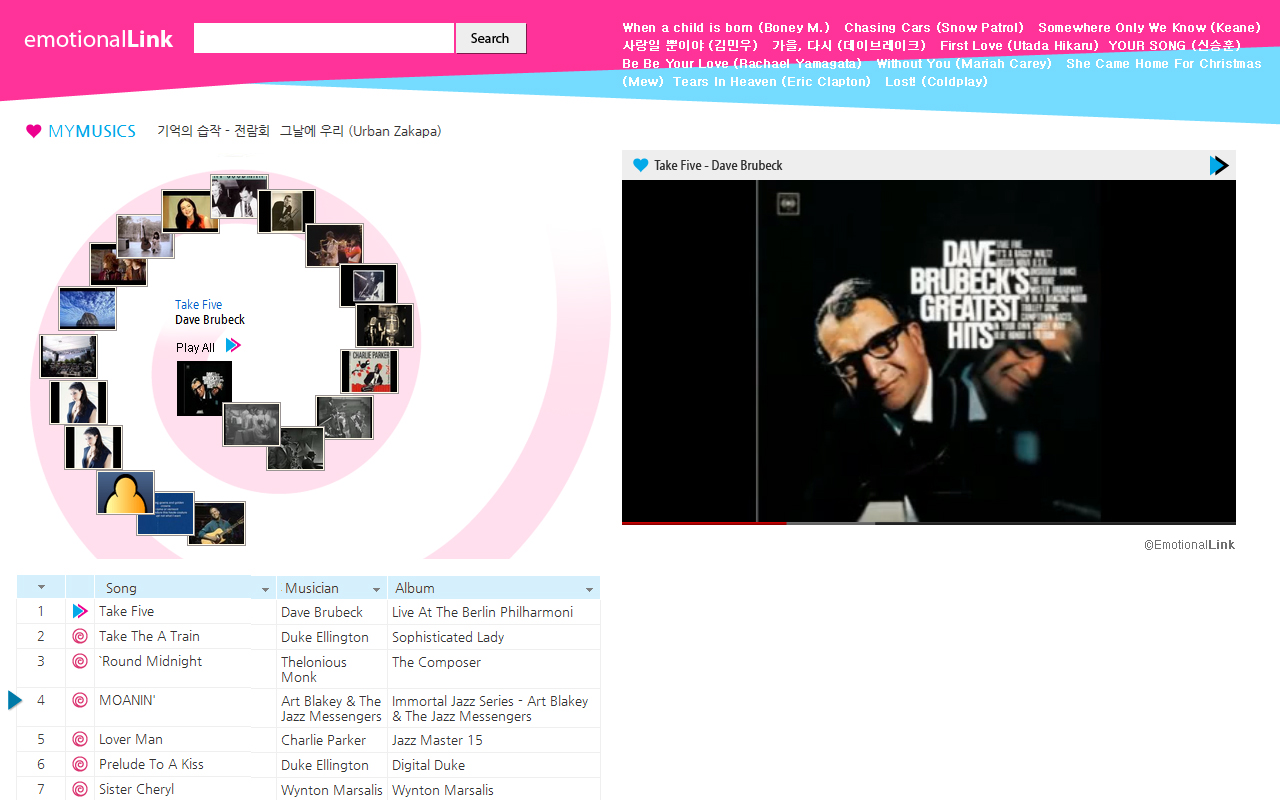Select the yellow person avatar thumbnail
Viewport: 1280px width, 800px height.
click(125, 493)
